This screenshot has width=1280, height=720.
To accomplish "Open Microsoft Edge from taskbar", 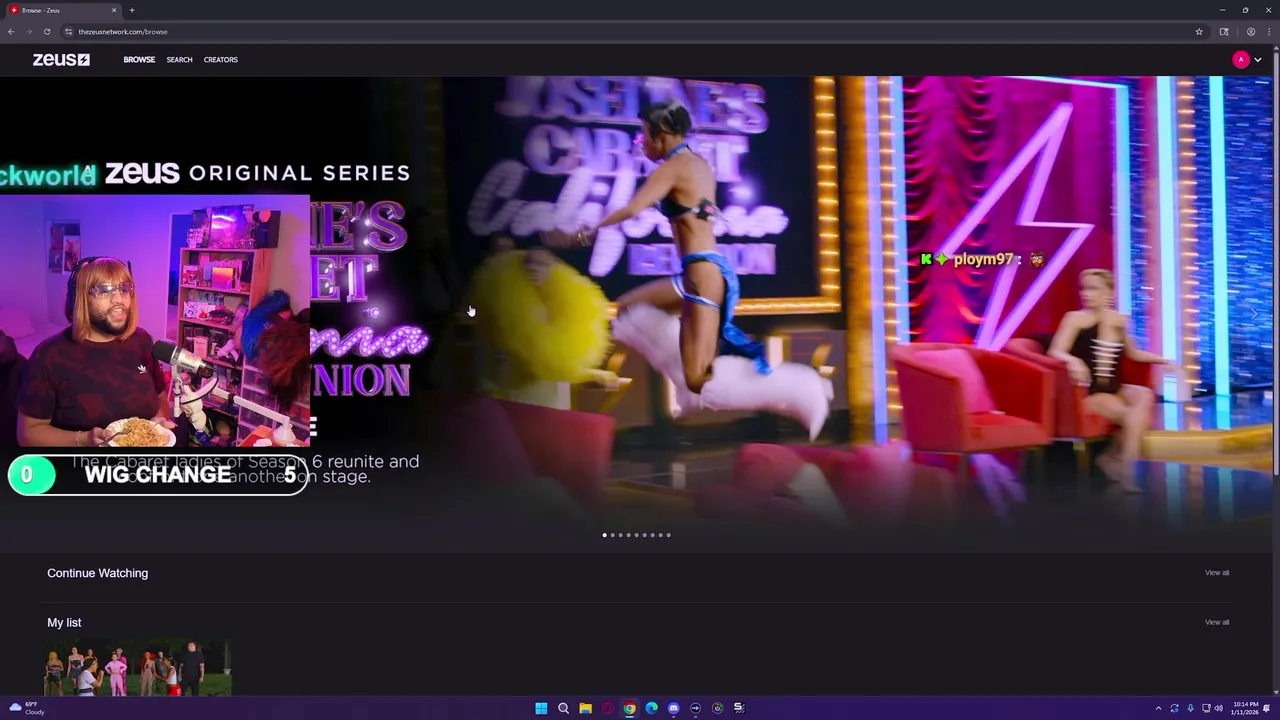I will 651,708.
